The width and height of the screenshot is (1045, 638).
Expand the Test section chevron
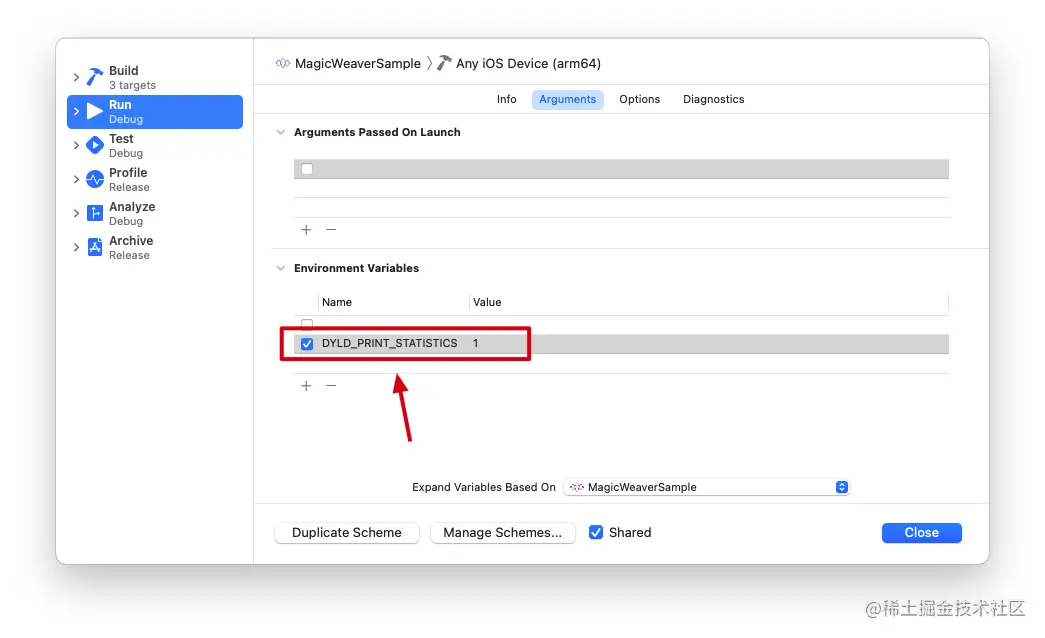coord(76,145)
